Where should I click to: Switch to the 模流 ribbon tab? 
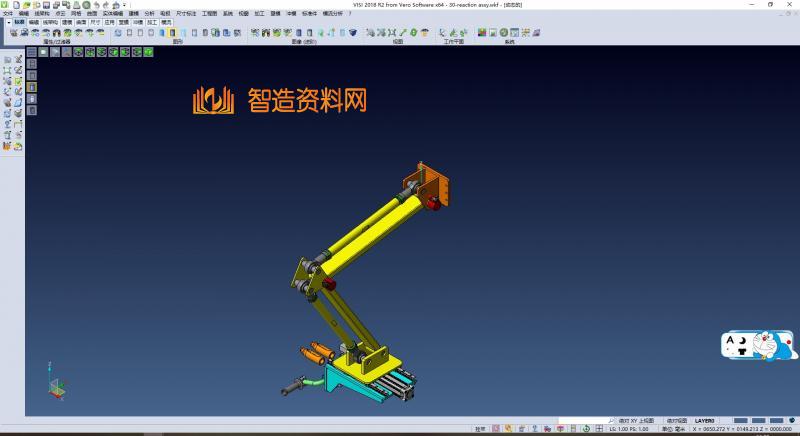(x=166, y=22)
